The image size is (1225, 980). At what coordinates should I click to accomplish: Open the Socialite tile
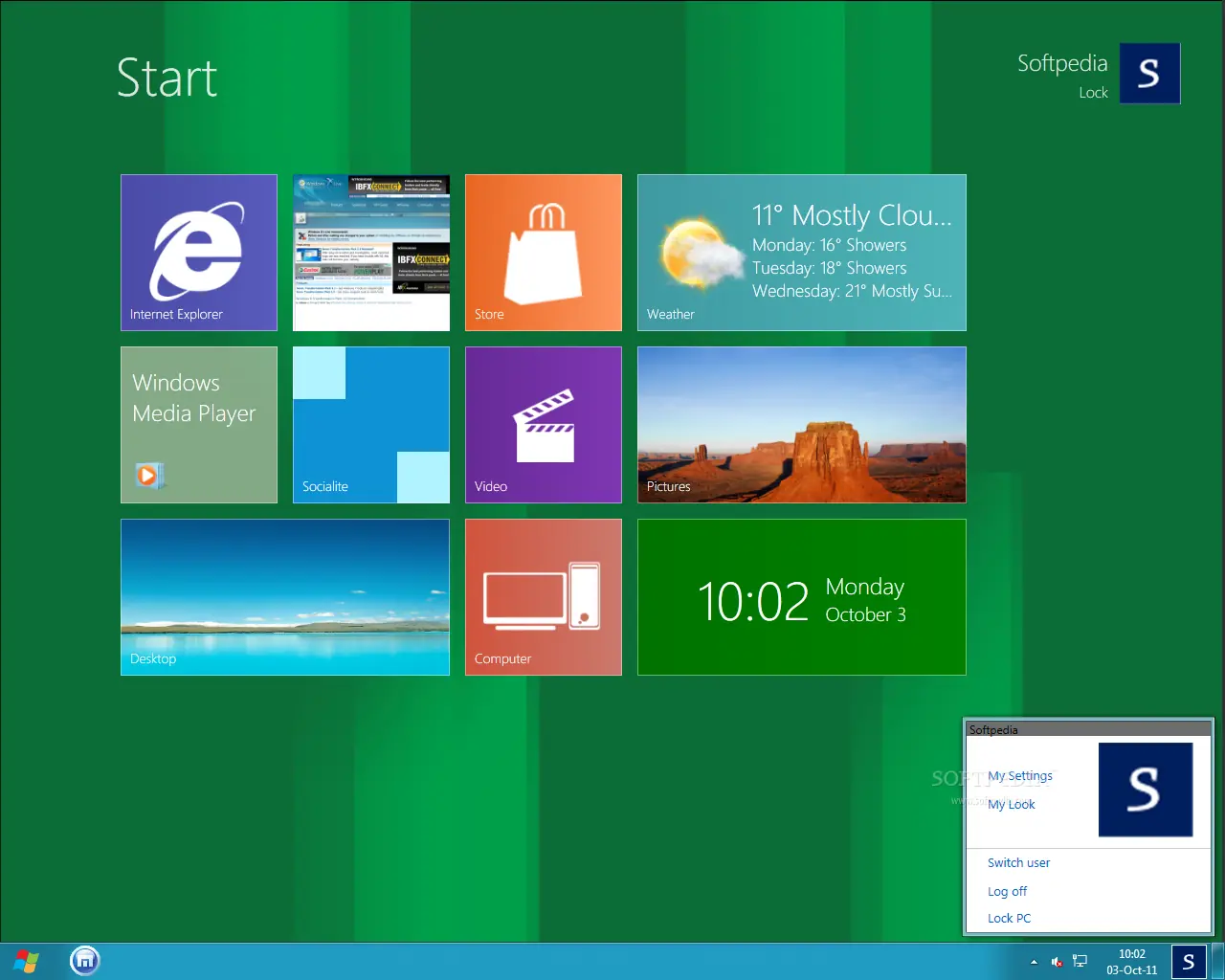click(371, 425)
